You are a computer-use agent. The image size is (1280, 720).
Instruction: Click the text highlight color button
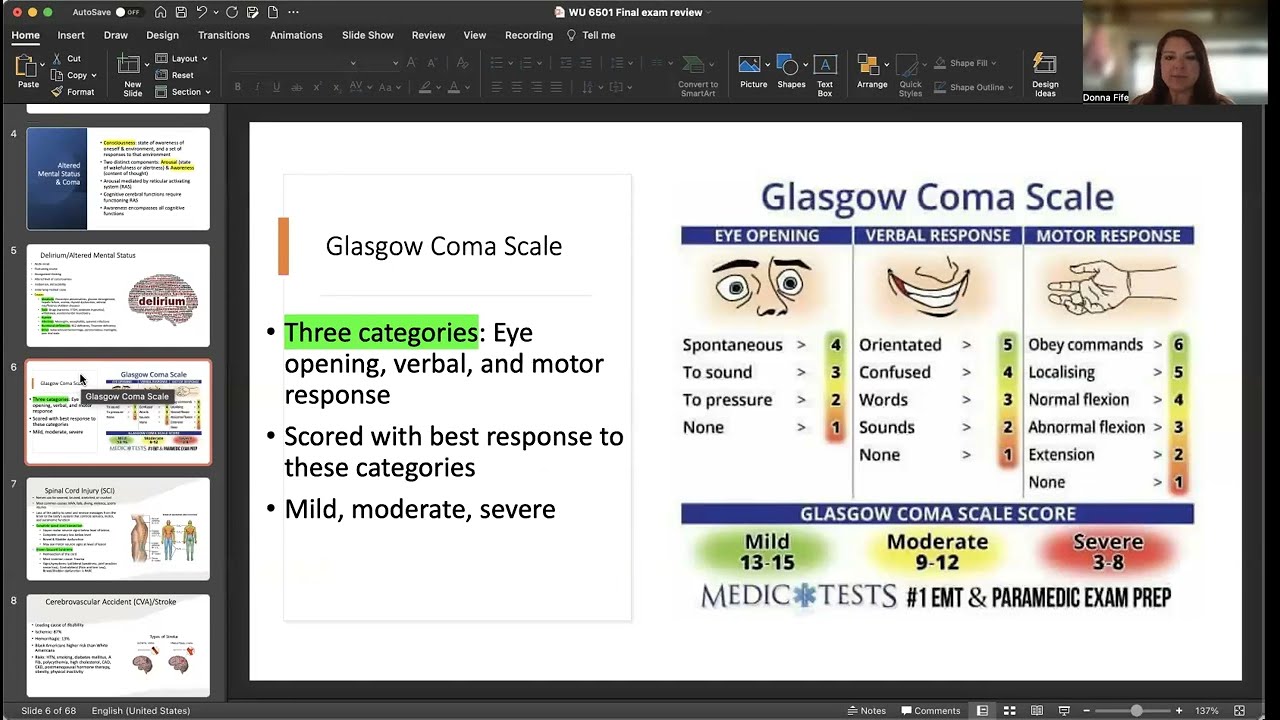[x=425, y=87]
